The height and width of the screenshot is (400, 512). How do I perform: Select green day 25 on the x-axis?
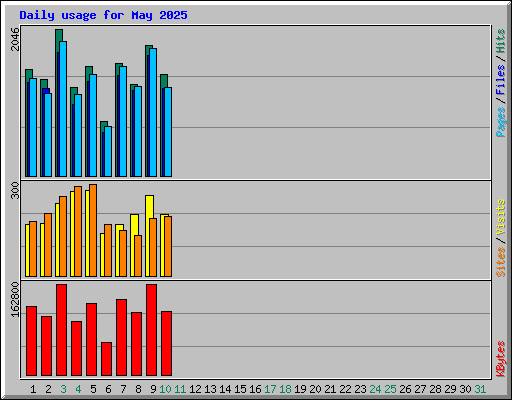(x=390, y=389)
